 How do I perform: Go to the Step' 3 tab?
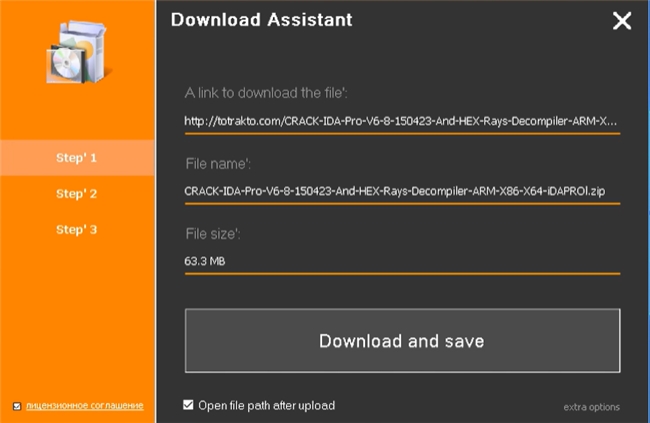(77, 230)
